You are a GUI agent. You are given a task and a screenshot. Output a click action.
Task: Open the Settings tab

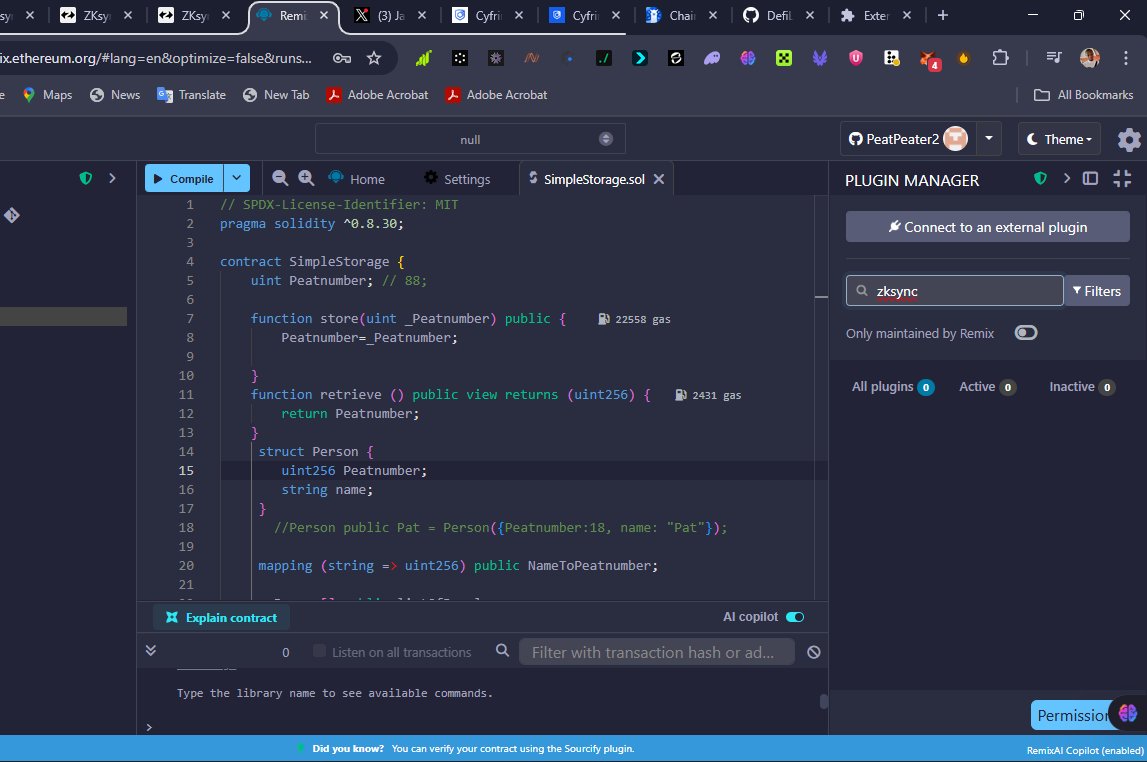click(x=457, y=178)
